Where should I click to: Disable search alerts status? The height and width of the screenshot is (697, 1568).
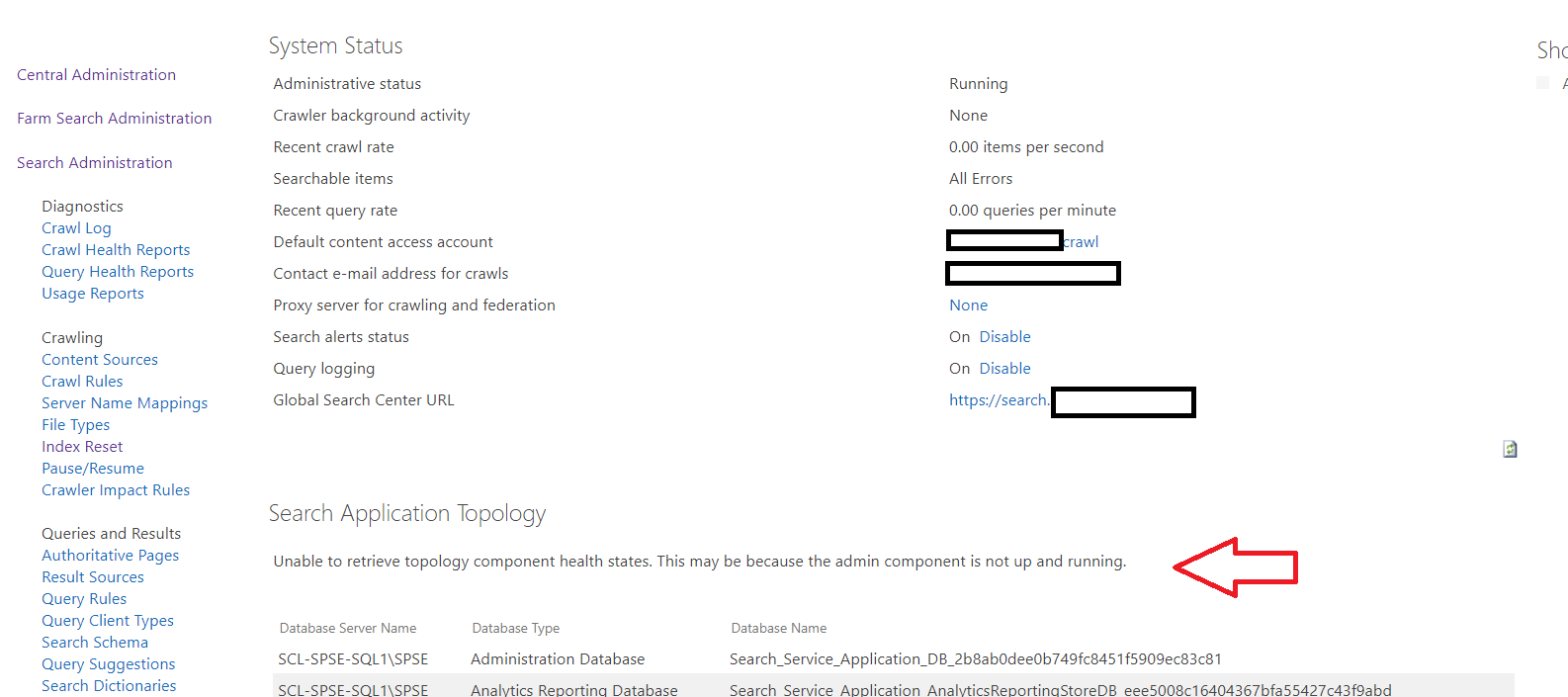1004,337
